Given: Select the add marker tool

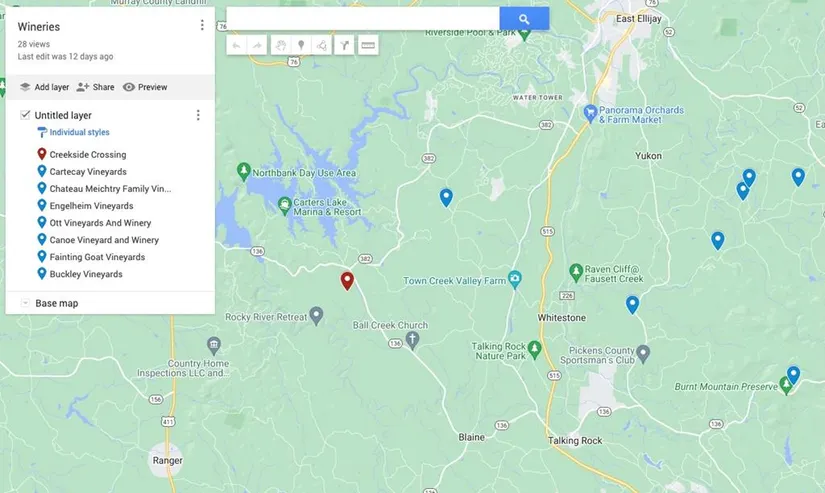Looking at the screenshot, I should coord(301,45).
